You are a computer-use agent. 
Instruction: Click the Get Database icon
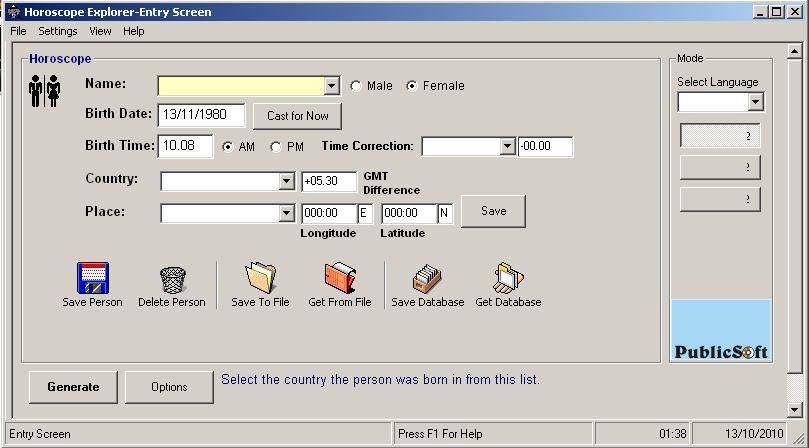click(x=508, y=278)
